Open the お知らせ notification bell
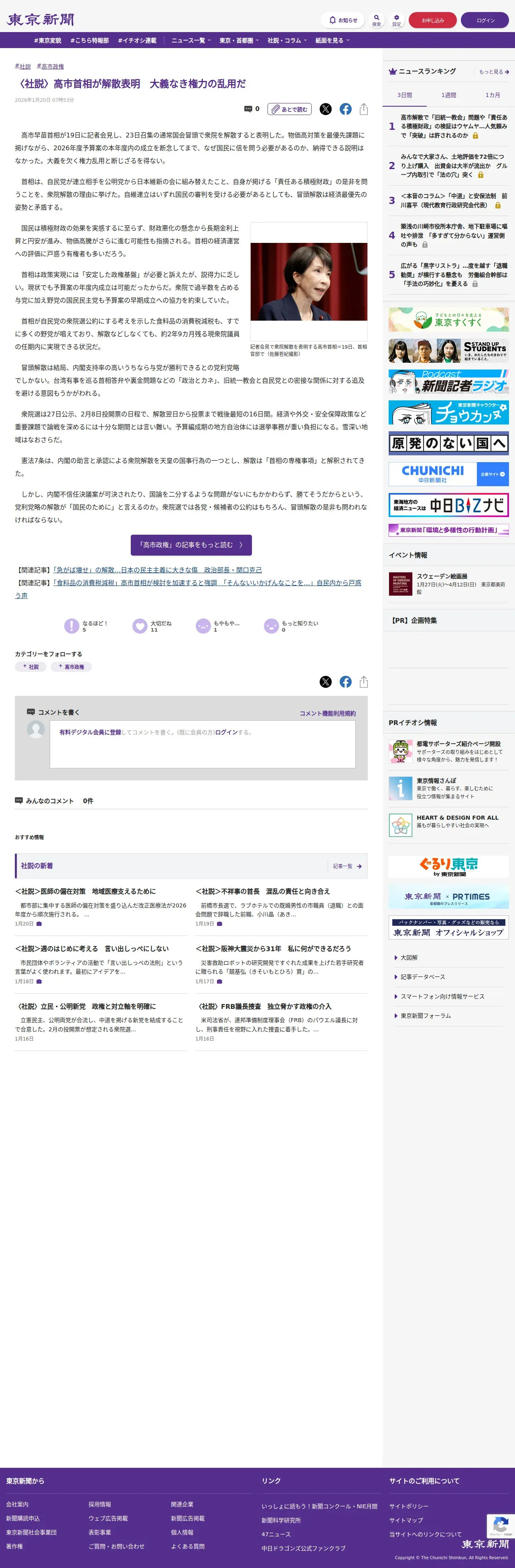 coord(343,20)
